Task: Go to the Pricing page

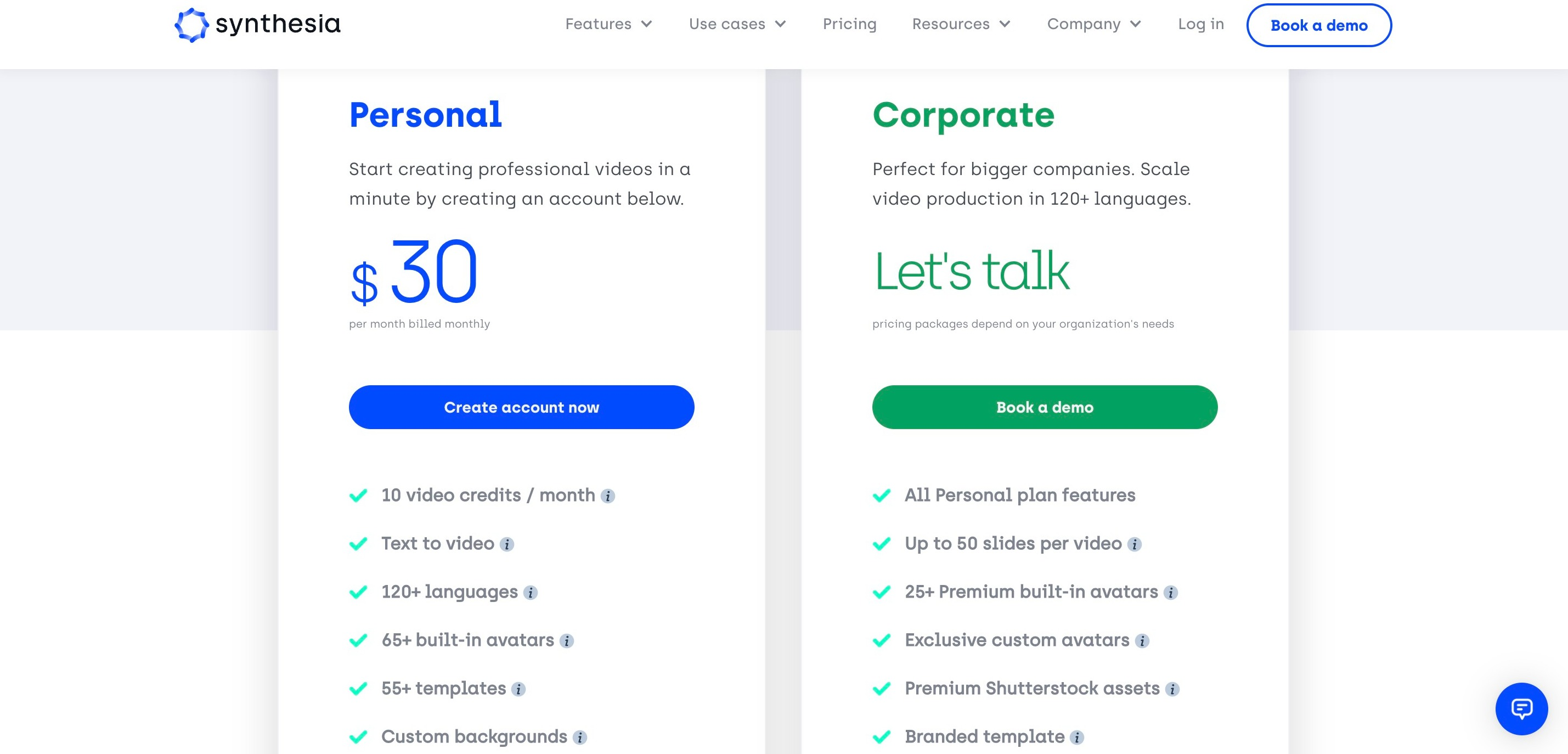Action: (849, 24)
